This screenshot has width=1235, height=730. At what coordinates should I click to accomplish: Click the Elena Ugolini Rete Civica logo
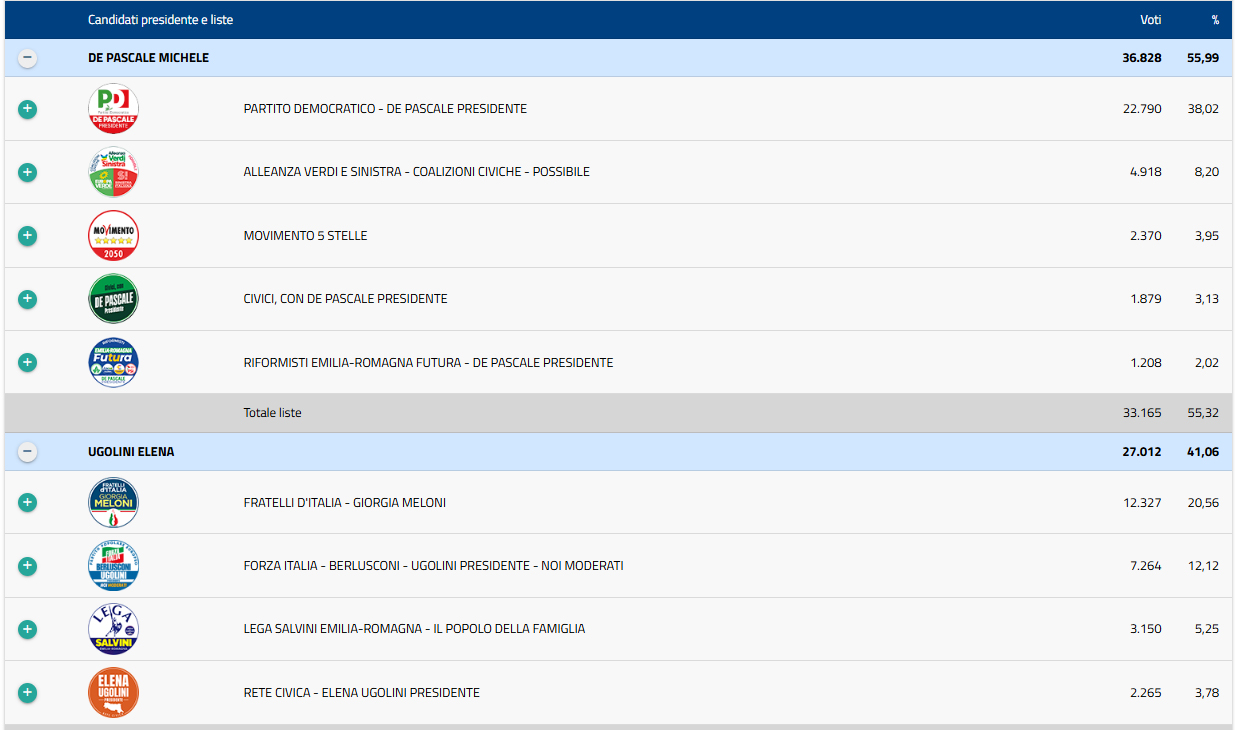(x=113, y=693)
